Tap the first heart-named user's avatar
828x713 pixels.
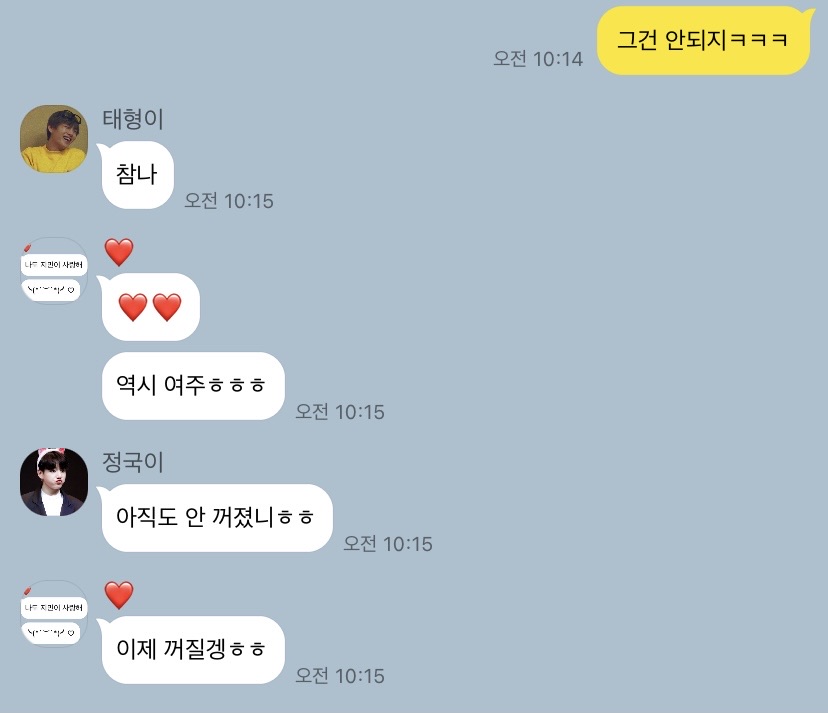point(54,271)
